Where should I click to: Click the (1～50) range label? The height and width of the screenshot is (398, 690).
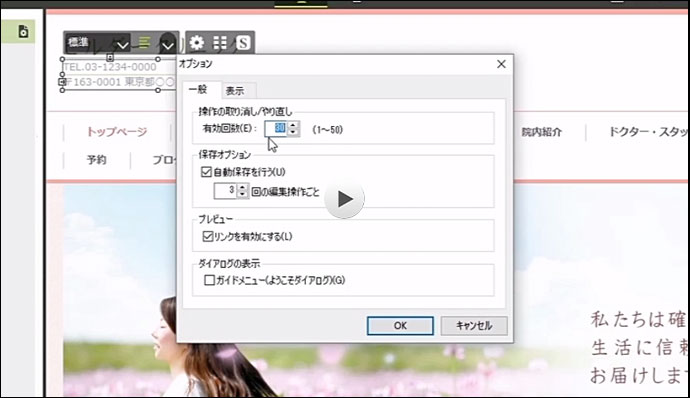point(327,130)
